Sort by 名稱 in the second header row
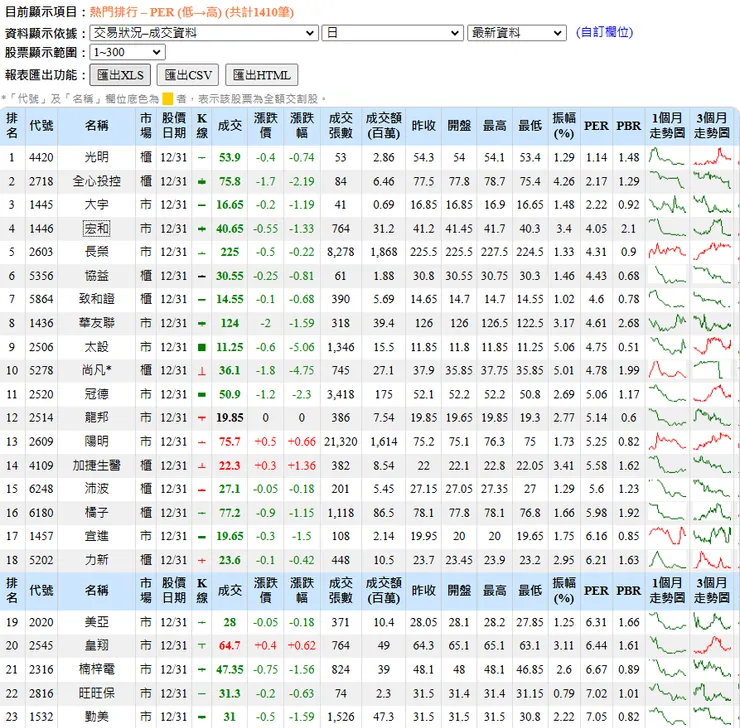 tap(96, 590)
